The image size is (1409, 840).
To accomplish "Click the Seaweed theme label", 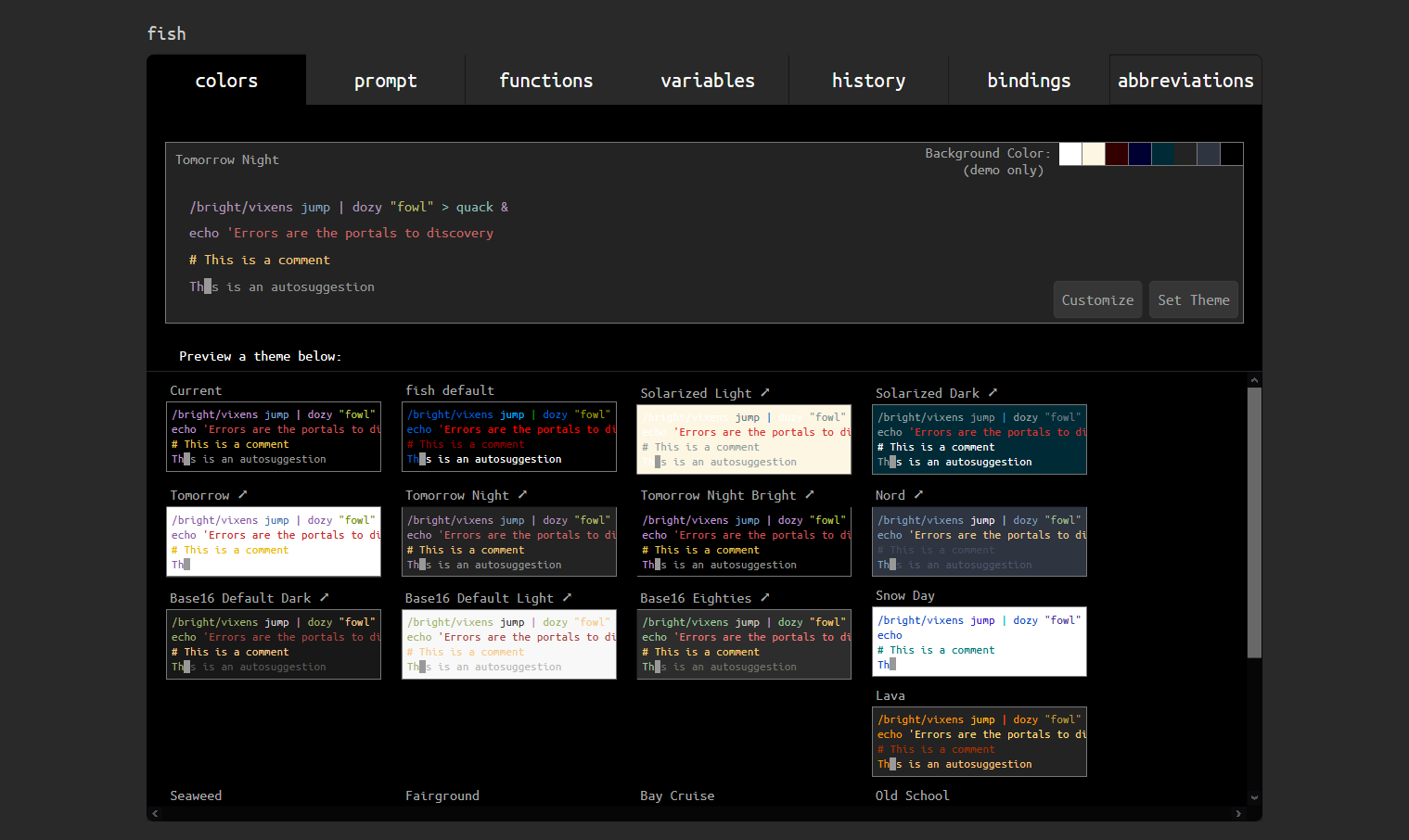I will pos(196,795).
